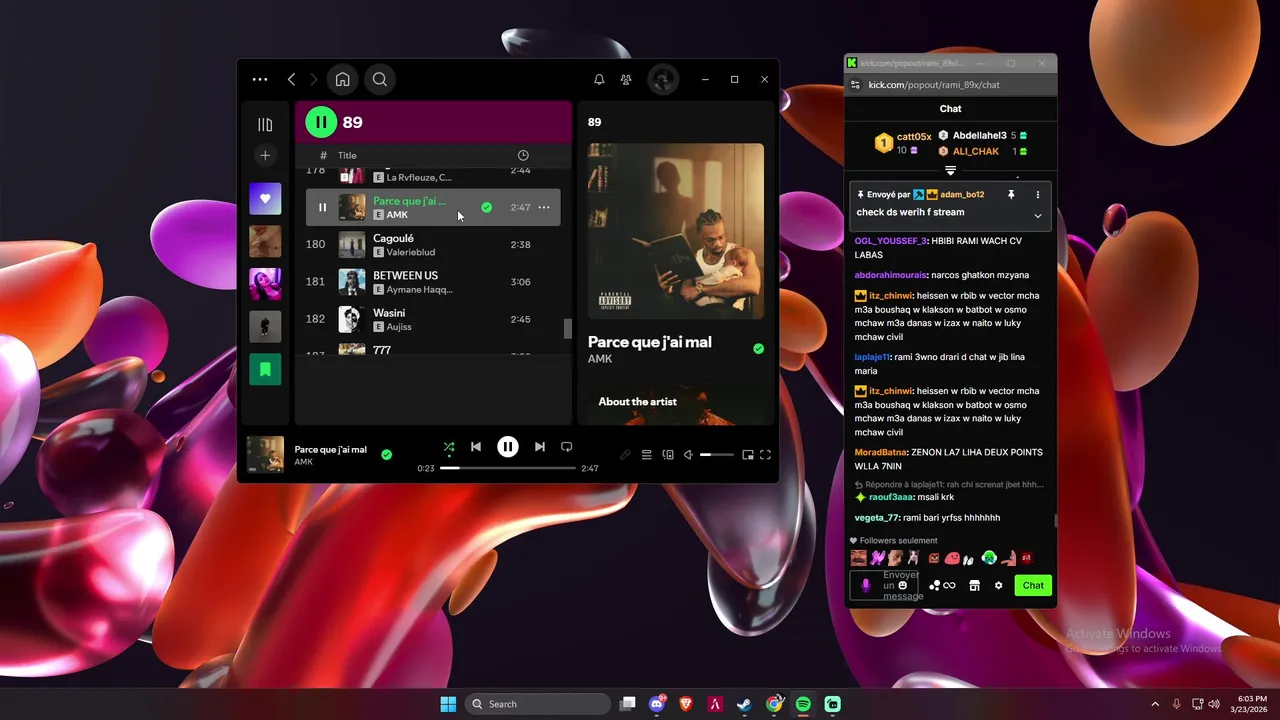Open the Windows Start menu
The width and height of the screenshot is (1280, 720).
point(448,704)
